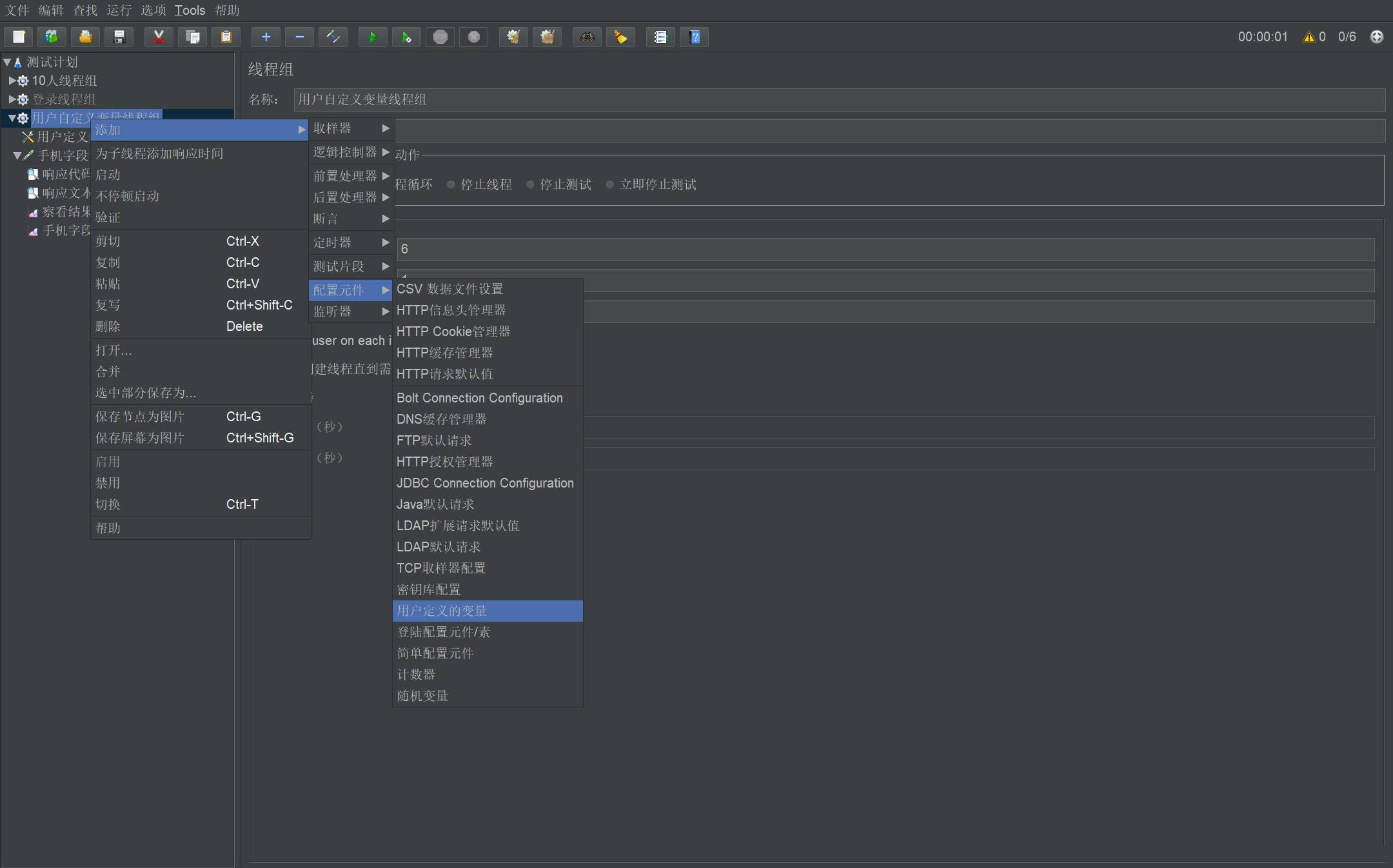Click the Function Helper list icon

660,37
